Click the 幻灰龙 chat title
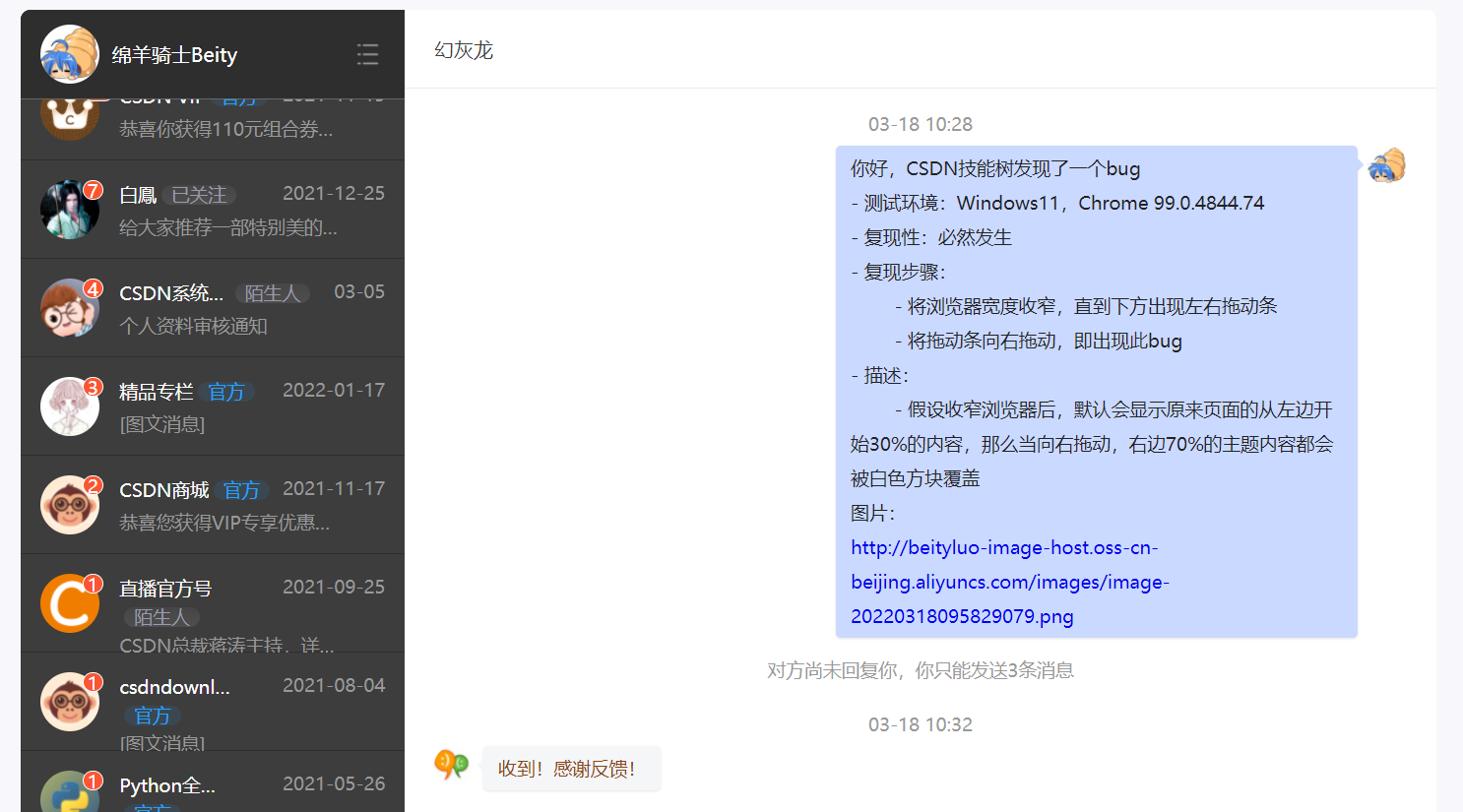Screen dimensions: 1463x812 pyautogui.click(x=464, y=50)
